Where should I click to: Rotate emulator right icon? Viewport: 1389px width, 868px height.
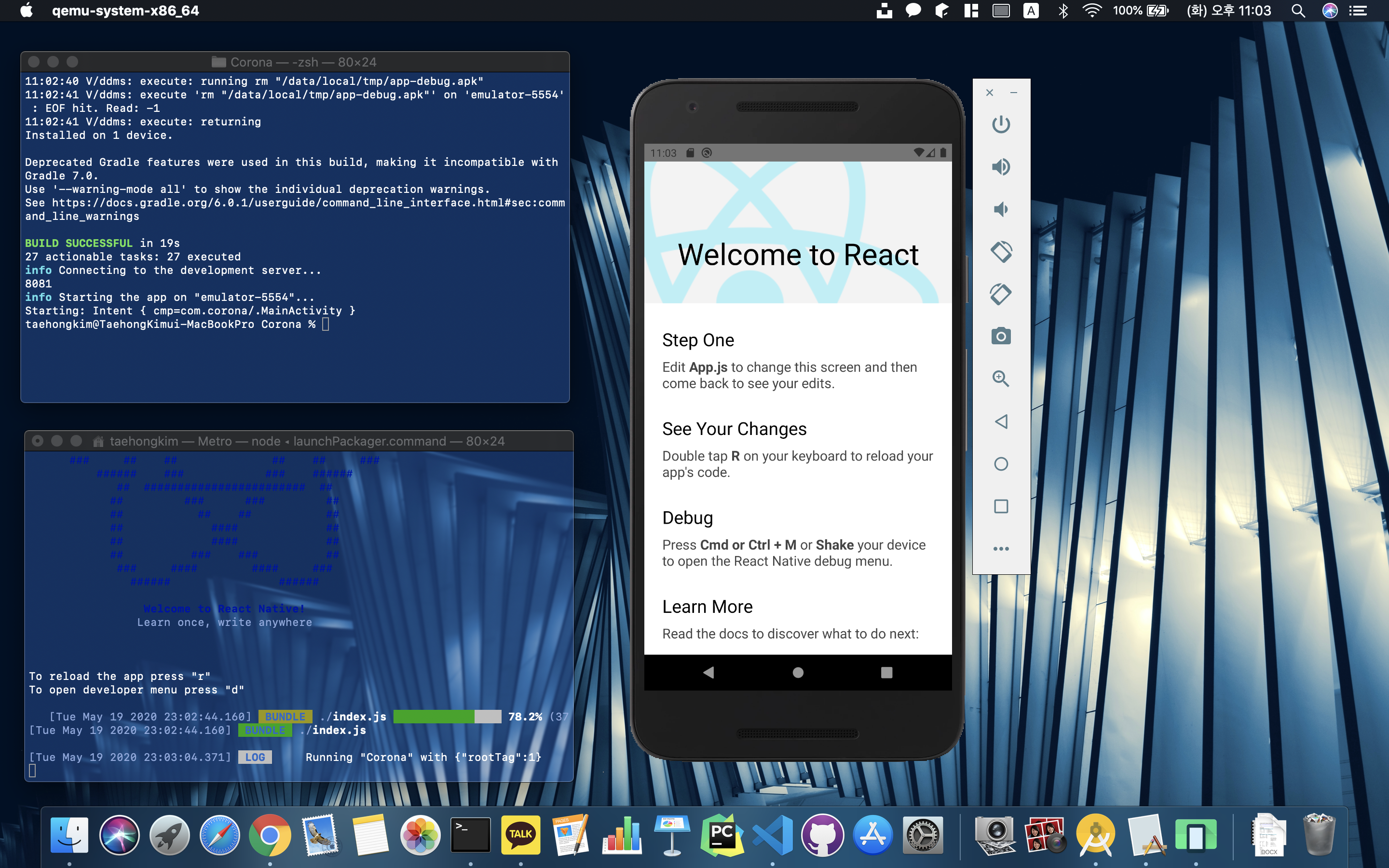(1000, 294)
